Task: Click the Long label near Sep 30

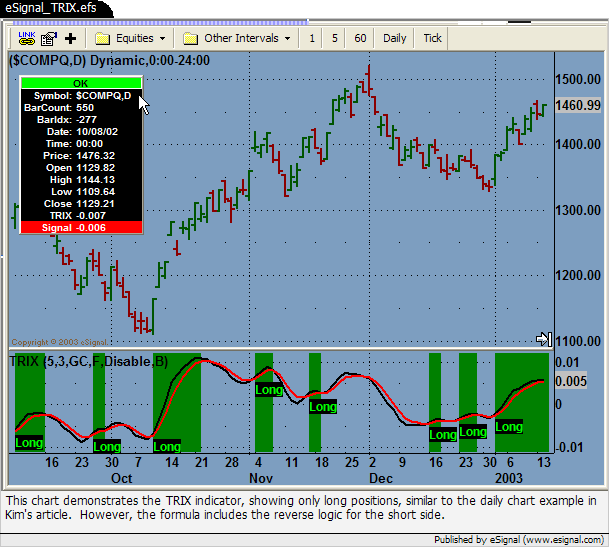Action: (107, 447)
